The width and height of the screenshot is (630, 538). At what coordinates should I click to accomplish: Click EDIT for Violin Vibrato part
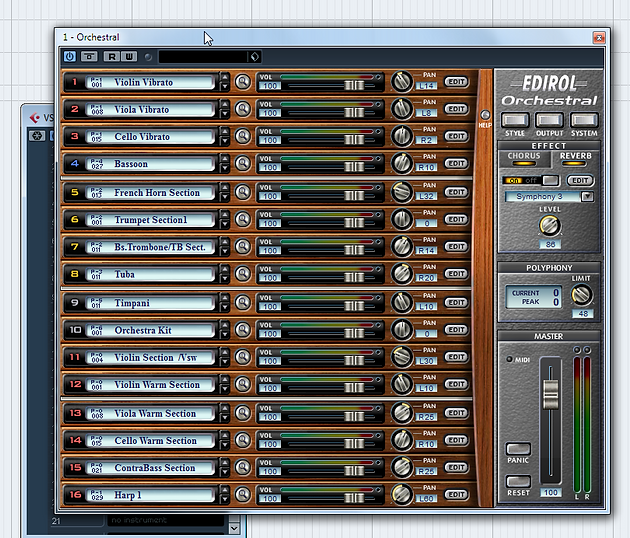pyautogui.click(x=456, y=82)
